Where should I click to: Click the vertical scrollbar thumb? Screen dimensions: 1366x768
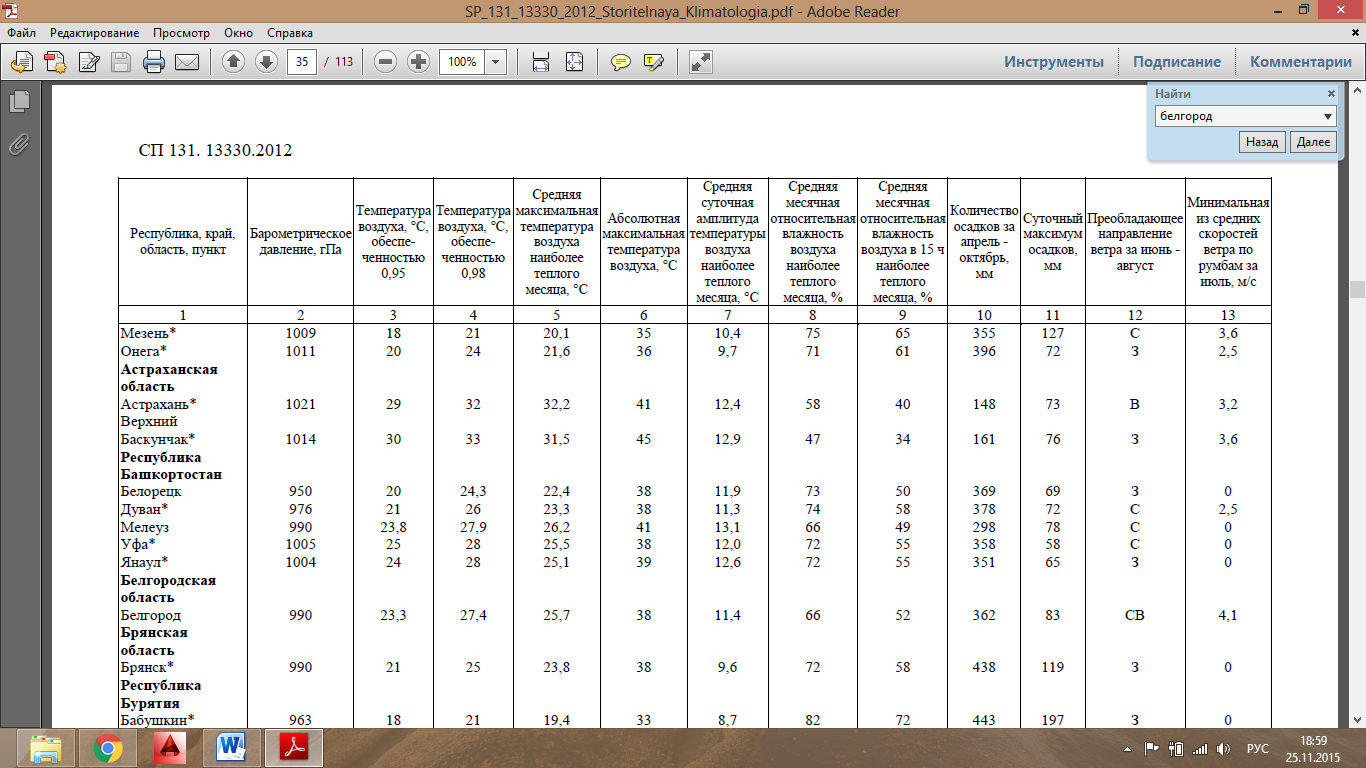click(1357, 290)
